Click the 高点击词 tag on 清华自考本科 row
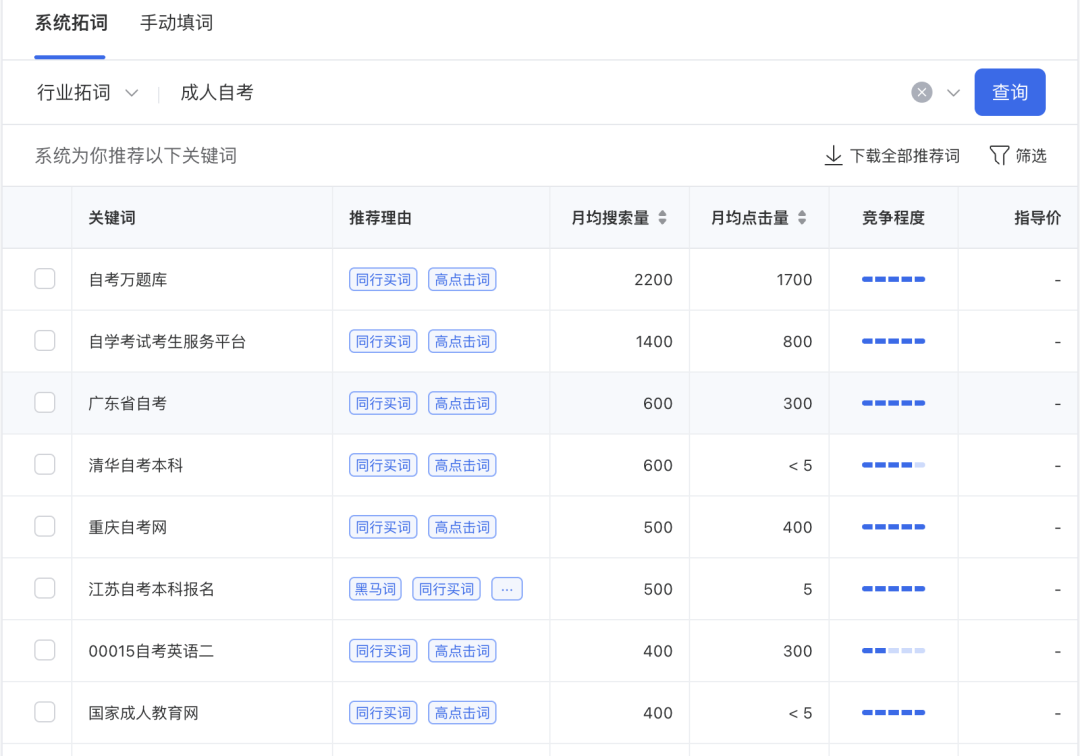The image size is (1080, 756). (461, 465)
